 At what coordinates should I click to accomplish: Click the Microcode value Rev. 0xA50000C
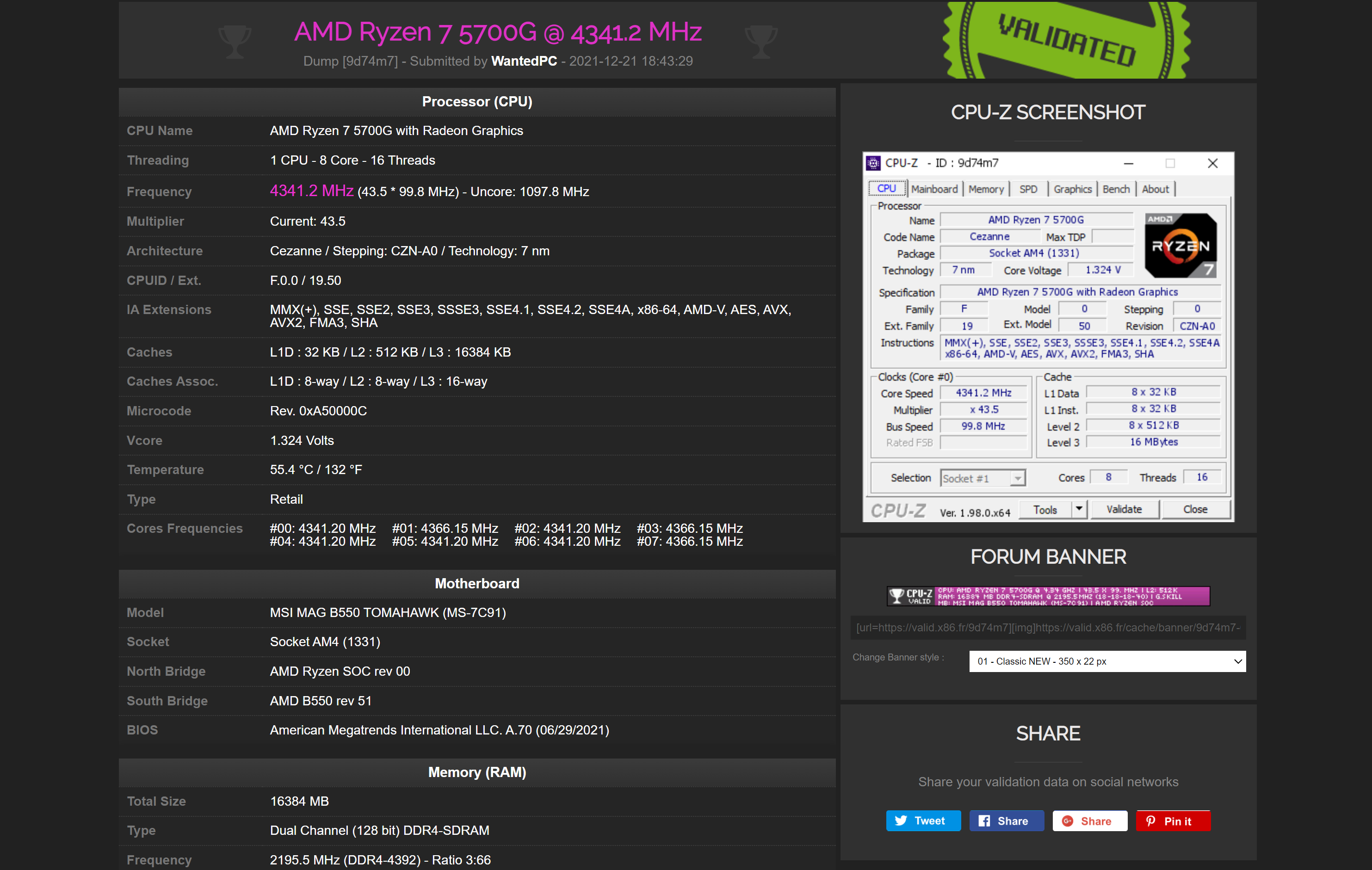point(318,411)
